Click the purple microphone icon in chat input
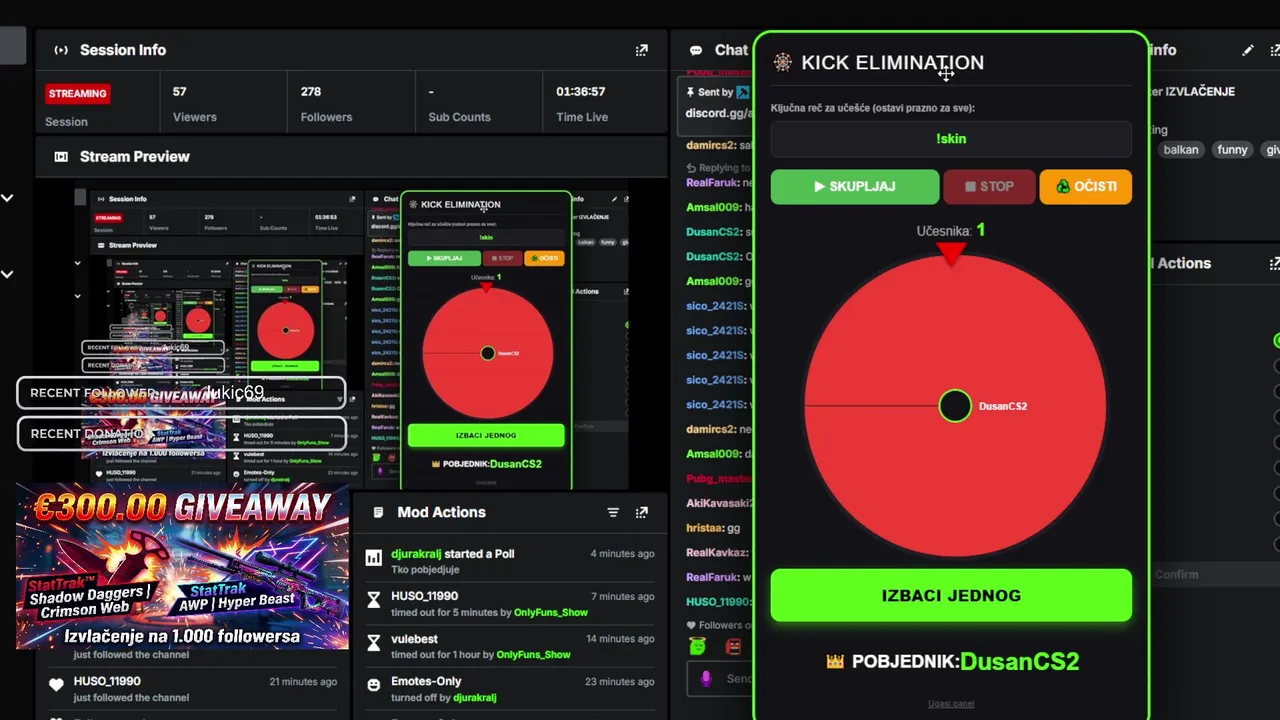Image resolution: width=1280 pixels, height=720 pixels. coord(706,679)
